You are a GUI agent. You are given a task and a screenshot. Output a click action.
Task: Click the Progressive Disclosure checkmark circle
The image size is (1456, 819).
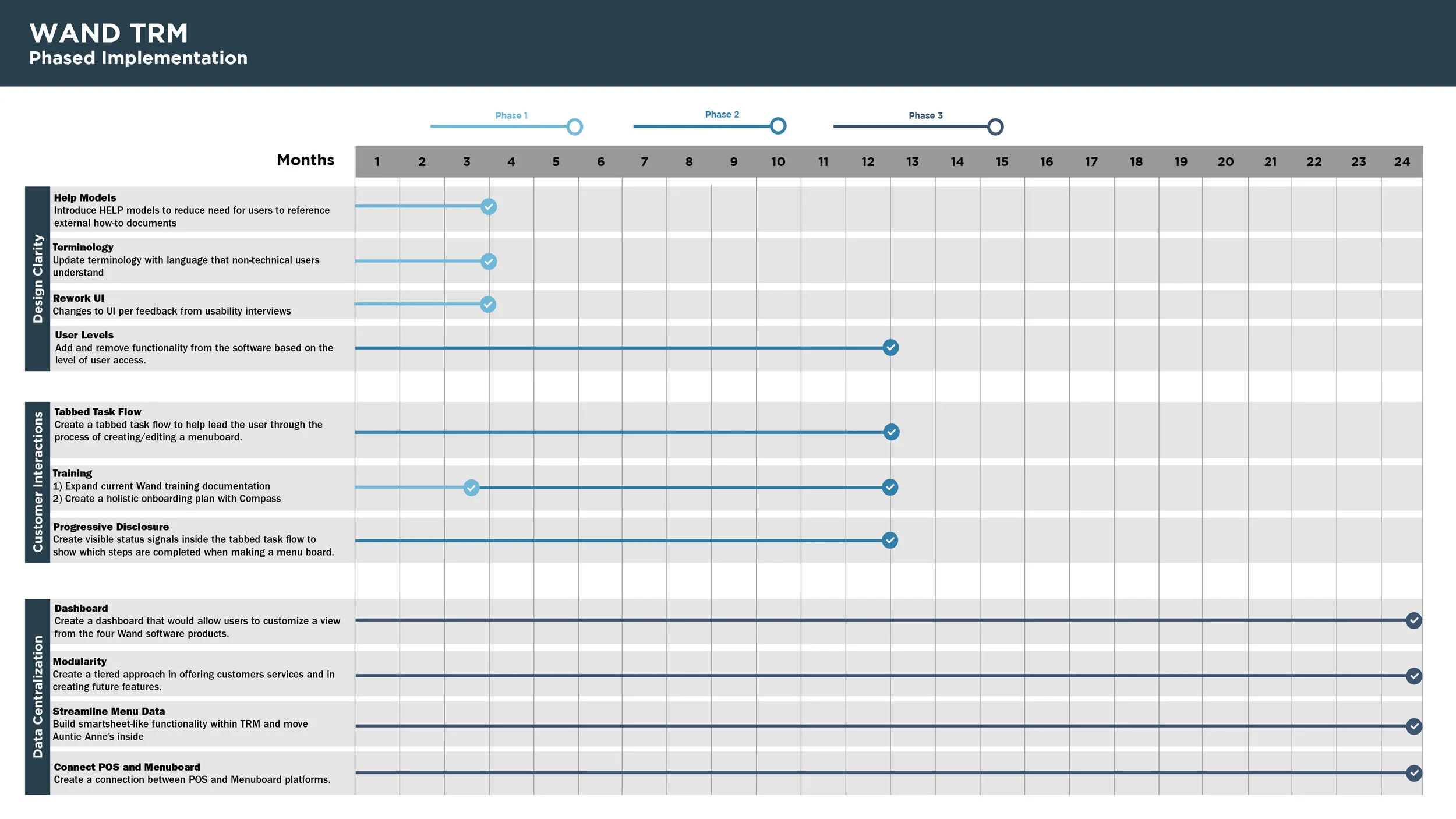889,540
